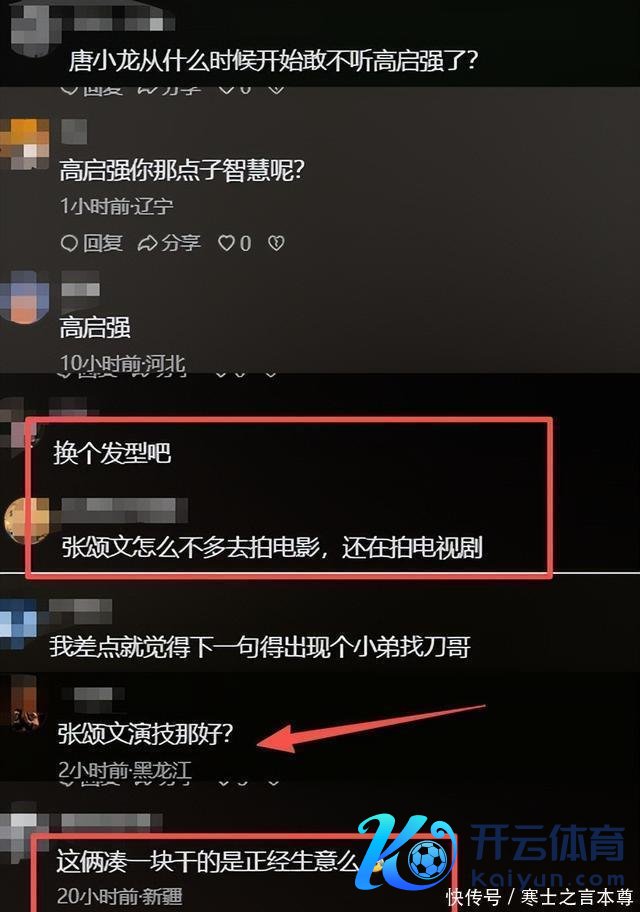The height and width of the screenshot is (912, 640).
Task: Open the blue avatar beside the 小弟找刀哥 comment
Action: (x=19, y=624)
